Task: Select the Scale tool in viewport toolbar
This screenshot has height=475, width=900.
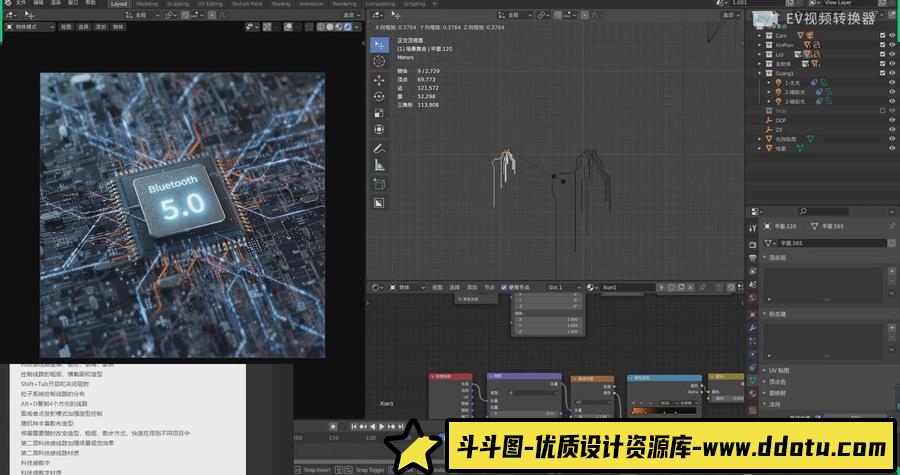Action: 379,113
